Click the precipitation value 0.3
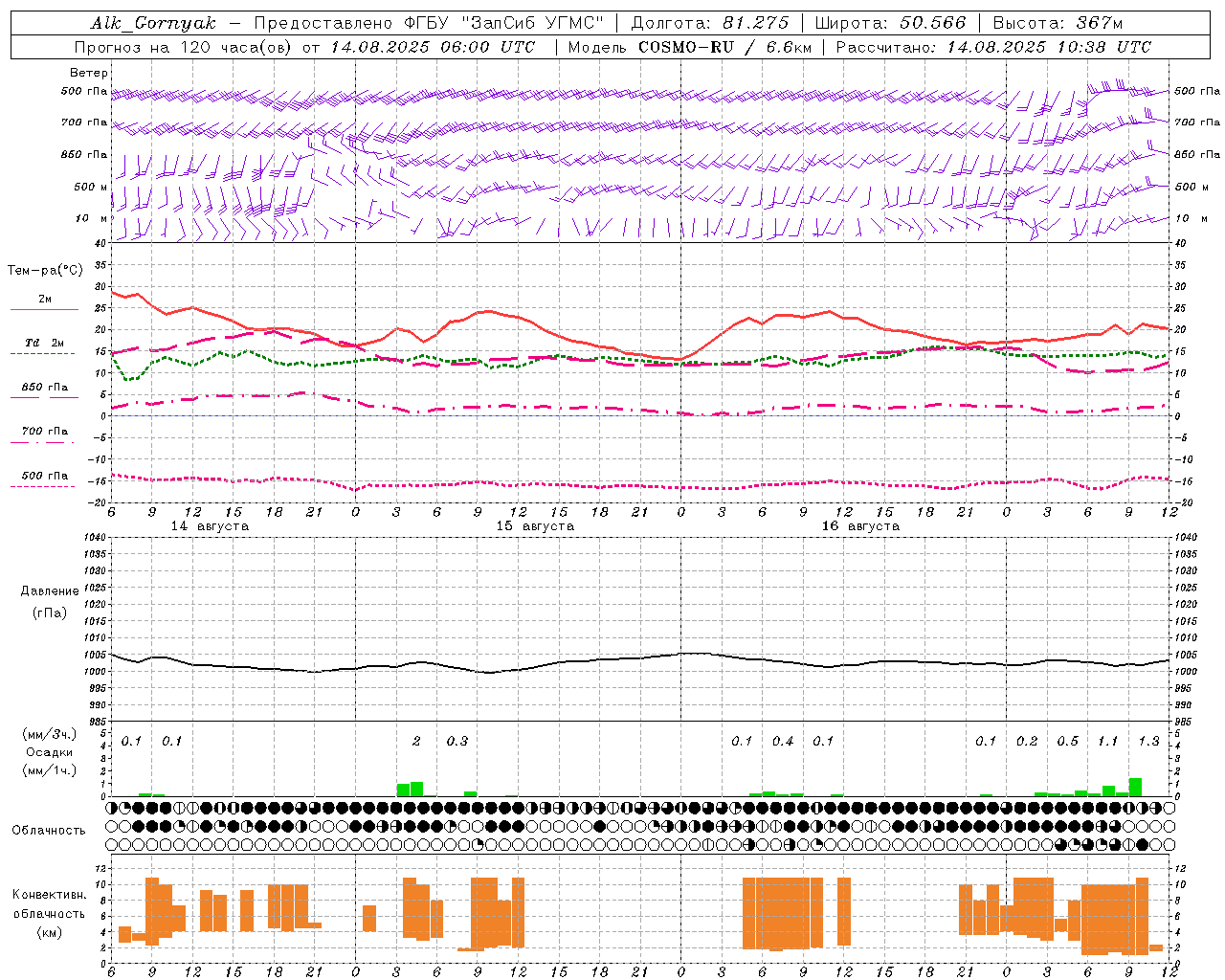1225x980 pixels. click(x=457, y=742)
